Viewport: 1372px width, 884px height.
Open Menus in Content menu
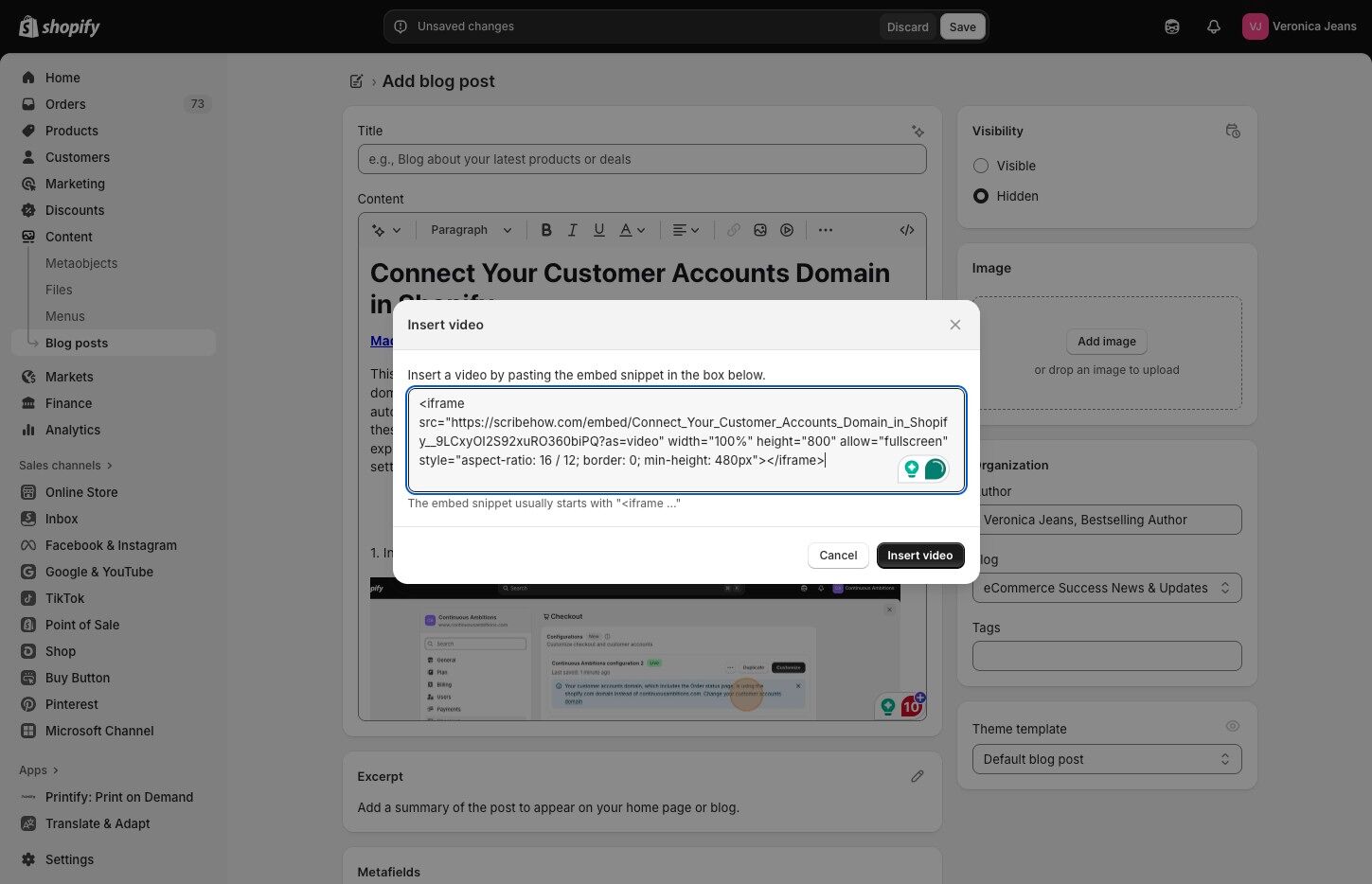65,316
